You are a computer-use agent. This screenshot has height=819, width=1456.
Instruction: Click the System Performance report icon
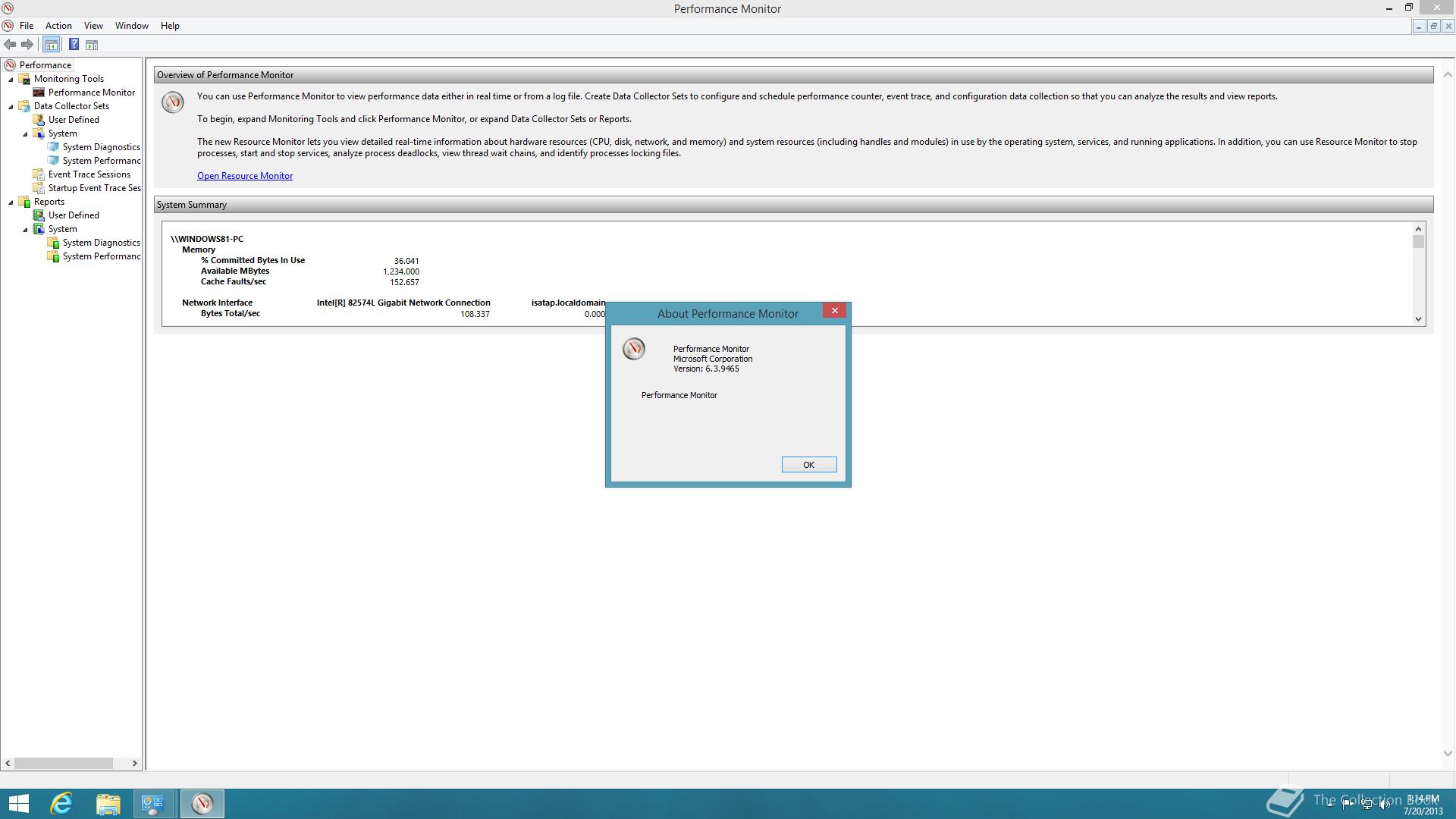(x=53, y=256)
